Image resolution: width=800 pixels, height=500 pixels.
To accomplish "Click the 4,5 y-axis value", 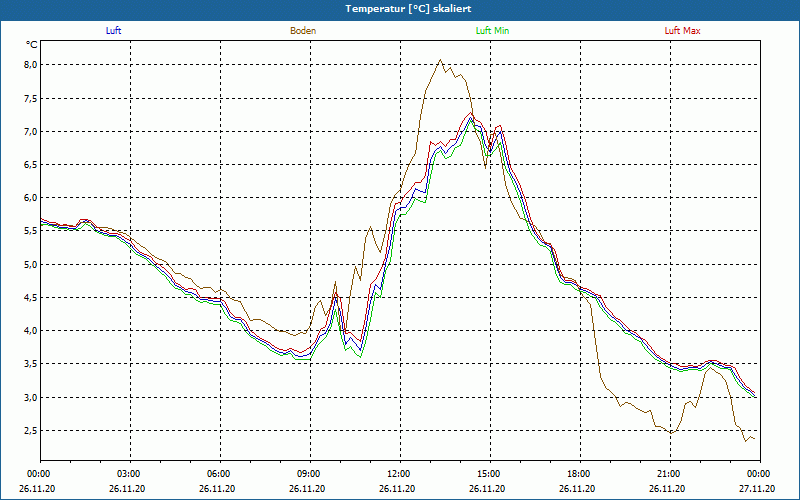I will 31,297.
